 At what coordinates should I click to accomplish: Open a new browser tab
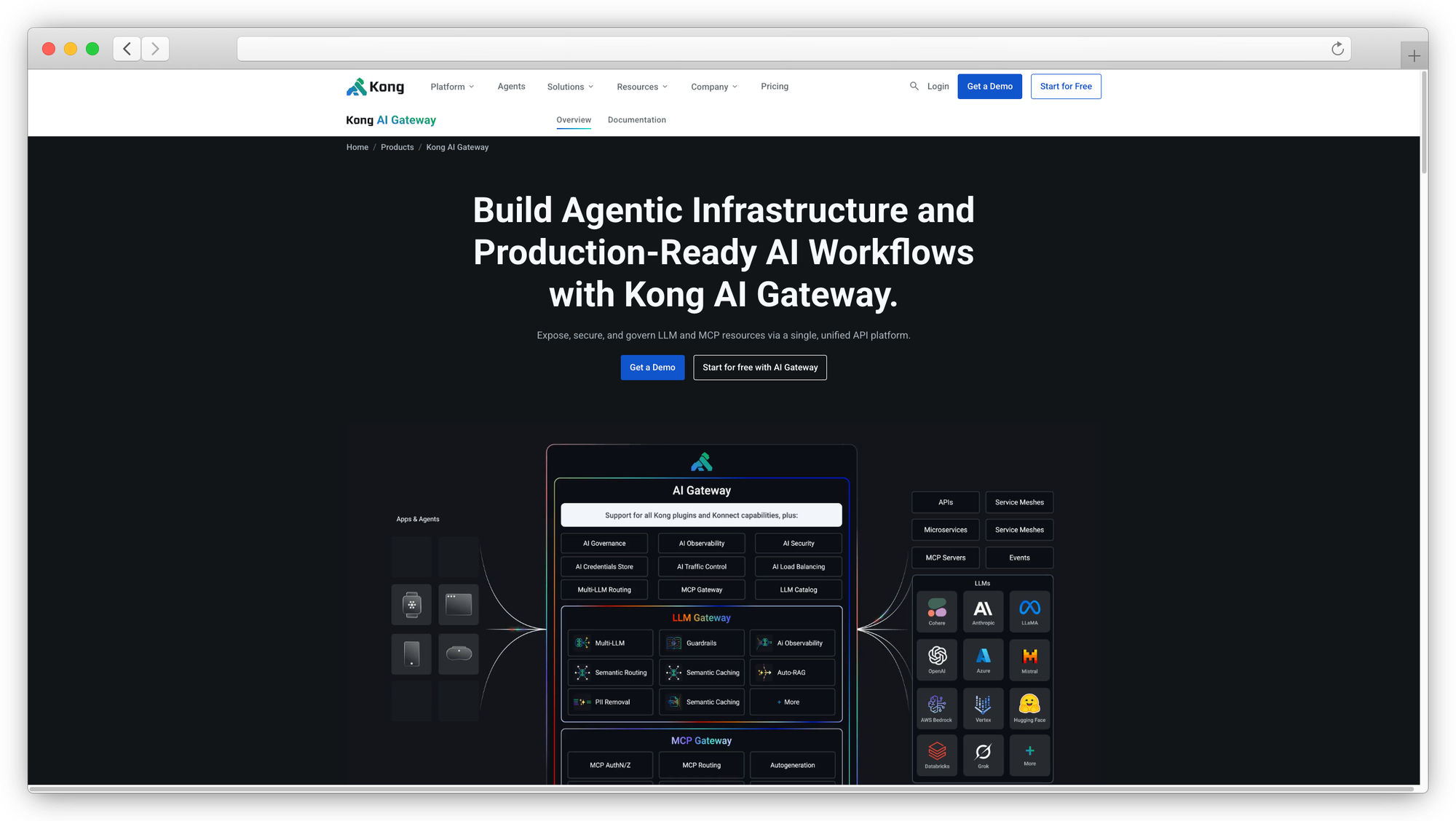(1414, 56)
